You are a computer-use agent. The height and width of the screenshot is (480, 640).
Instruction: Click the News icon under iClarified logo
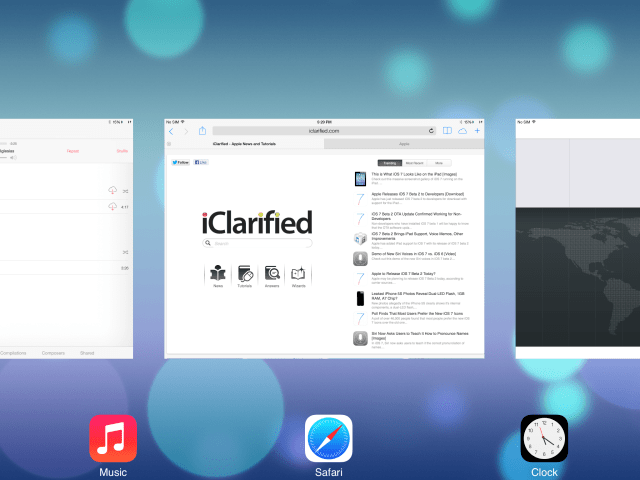(218, 274)
